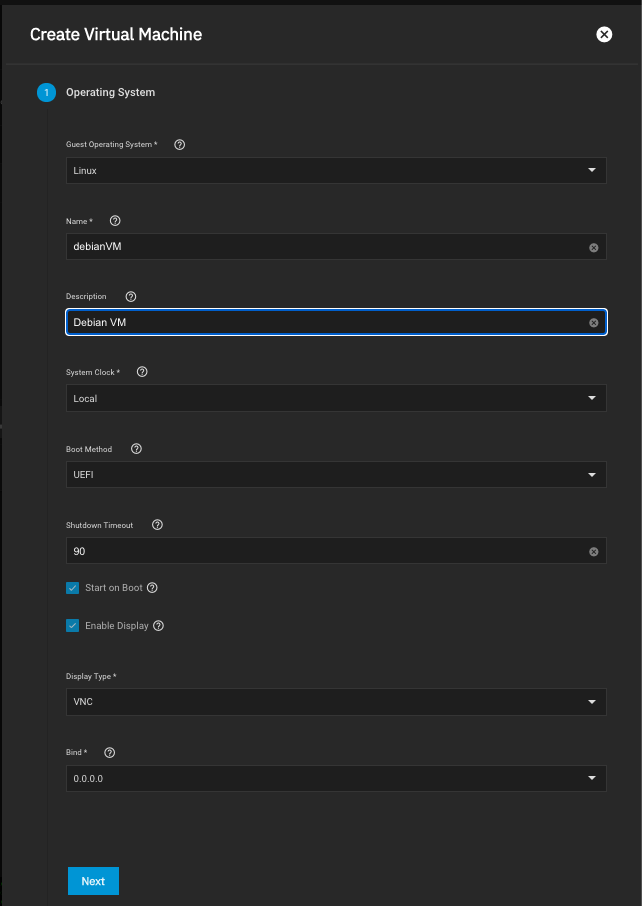Clear the Shutdown Timeout value
This screenshot has height=906, width=642.
pyautogui.click(x=593, y=551)
